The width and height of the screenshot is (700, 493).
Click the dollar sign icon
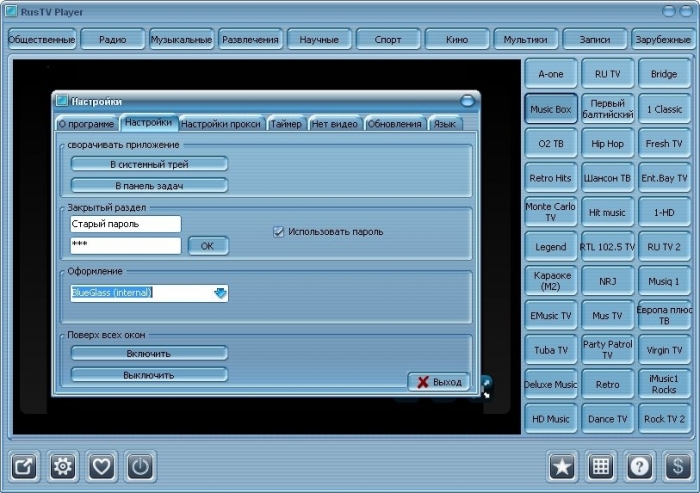pos(678,466)
